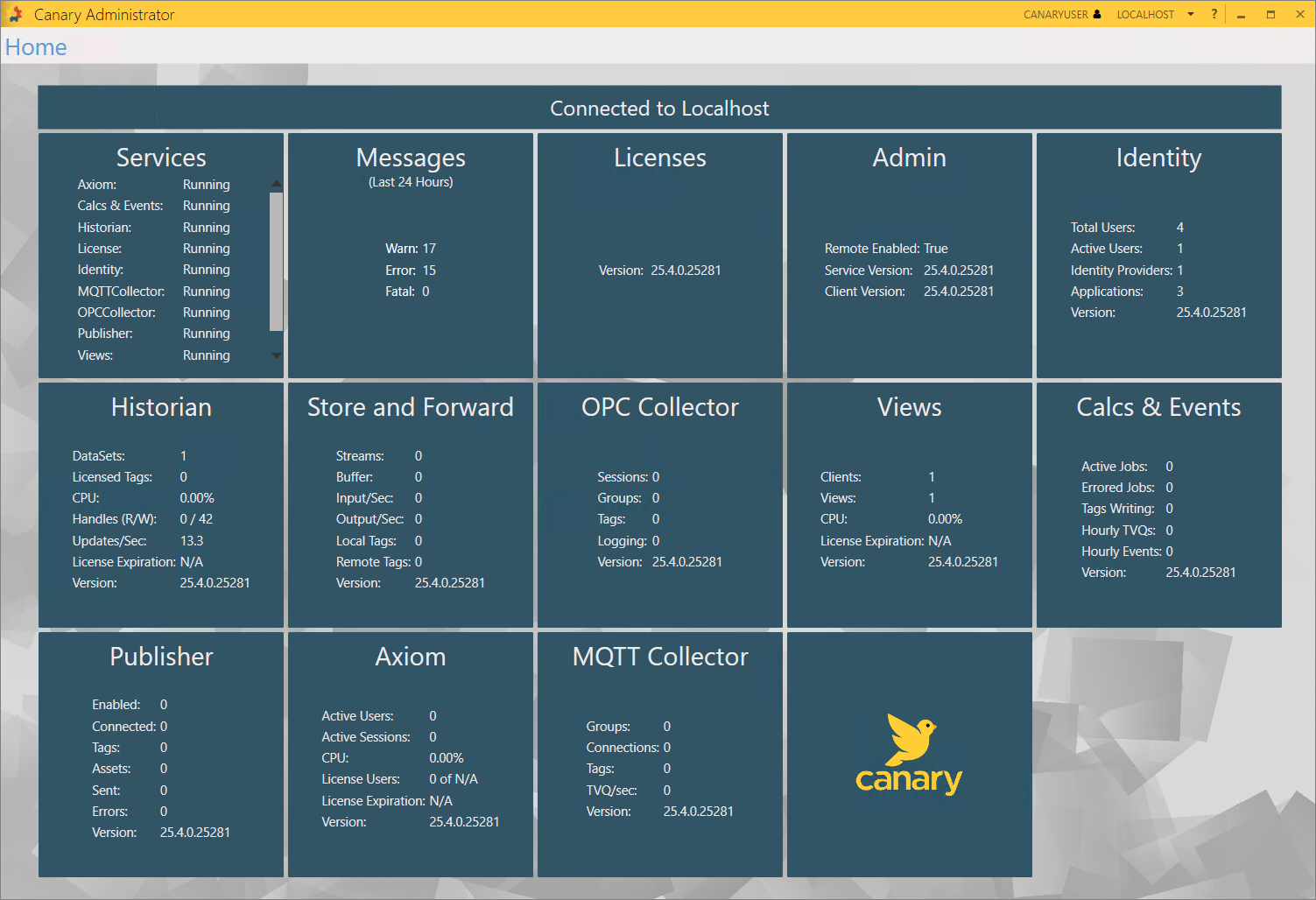
Task: Open the Historian tile
Action: pyautogui.click(x=161, y=505)
